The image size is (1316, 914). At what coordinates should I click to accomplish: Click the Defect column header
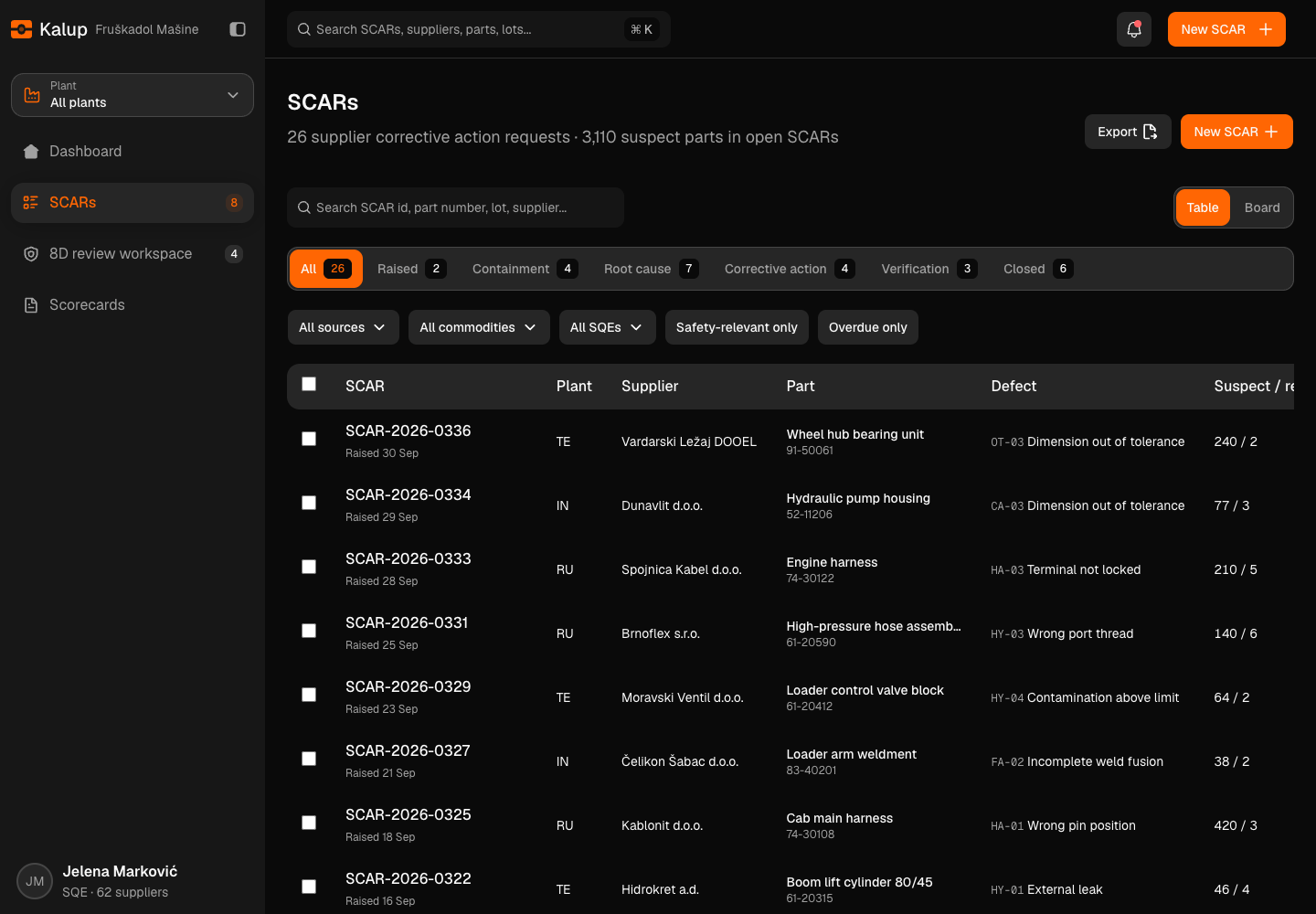1014,386
